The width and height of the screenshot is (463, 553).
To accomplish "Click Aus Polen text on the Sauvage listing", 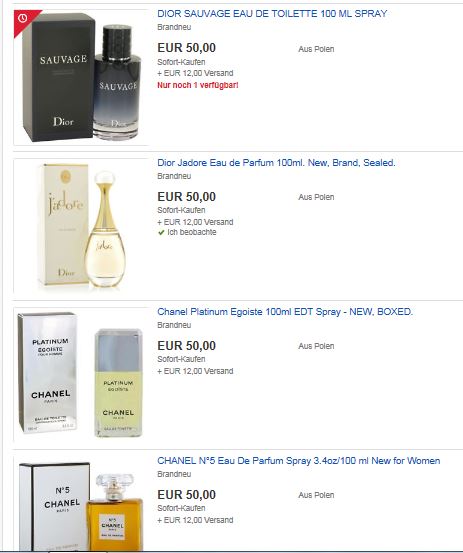I will pos(316,49).
